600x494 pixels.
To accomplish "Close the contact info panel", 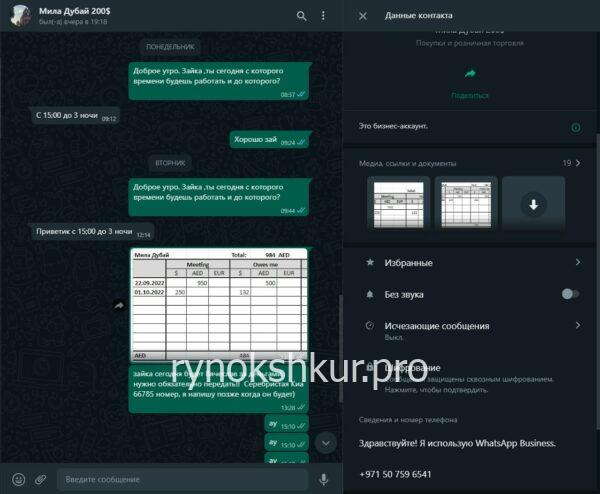I will [363, 16].
